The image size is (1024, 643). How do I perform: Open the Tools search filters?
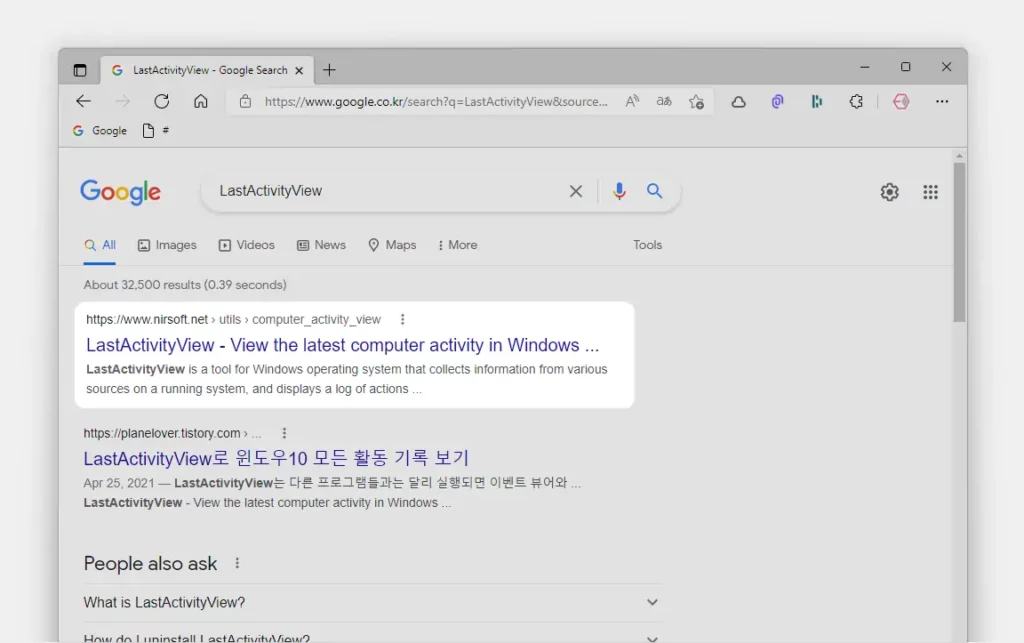[x=647, y=244]
